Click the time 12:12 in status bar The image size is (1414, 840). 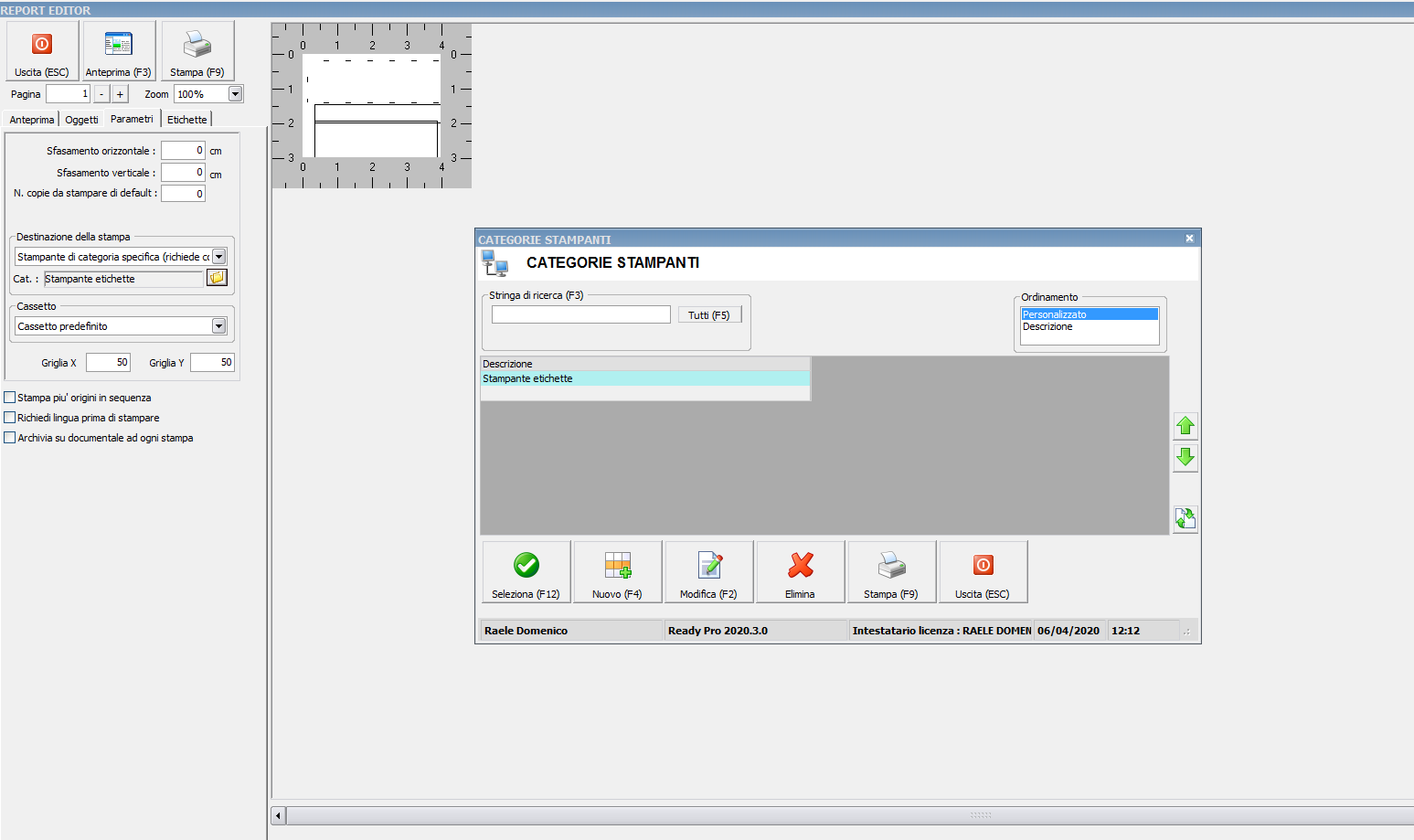pos(1143,631)
